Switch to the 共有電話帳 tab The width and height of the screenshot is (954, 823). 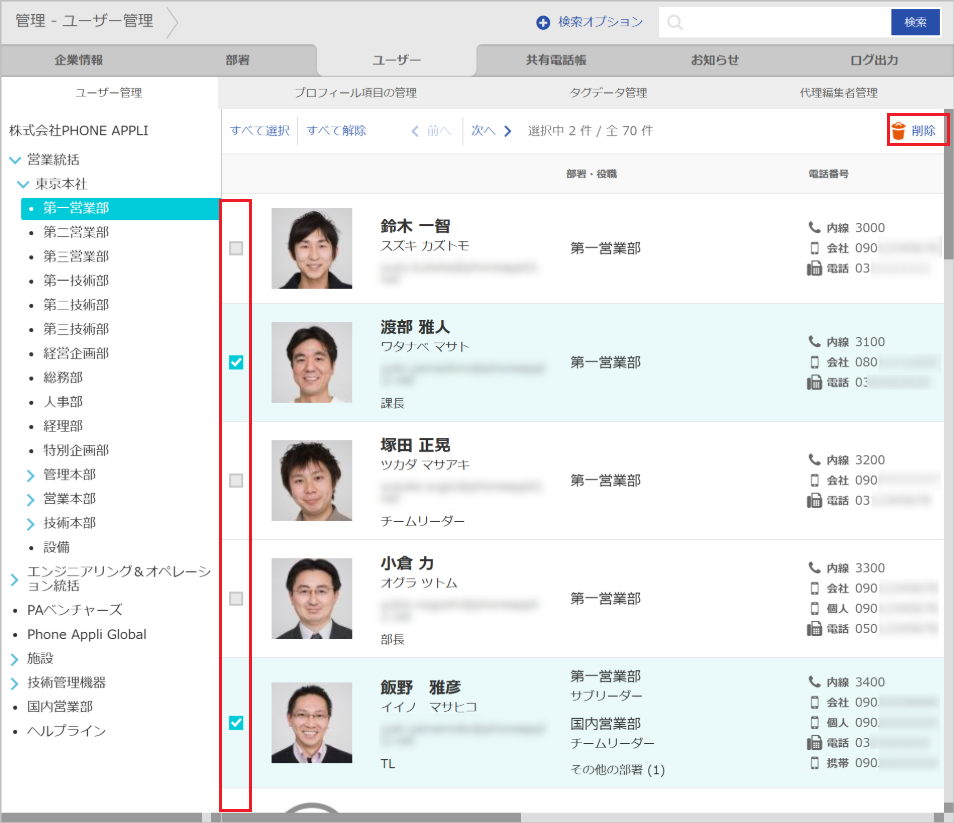click(x=556, y=60)
